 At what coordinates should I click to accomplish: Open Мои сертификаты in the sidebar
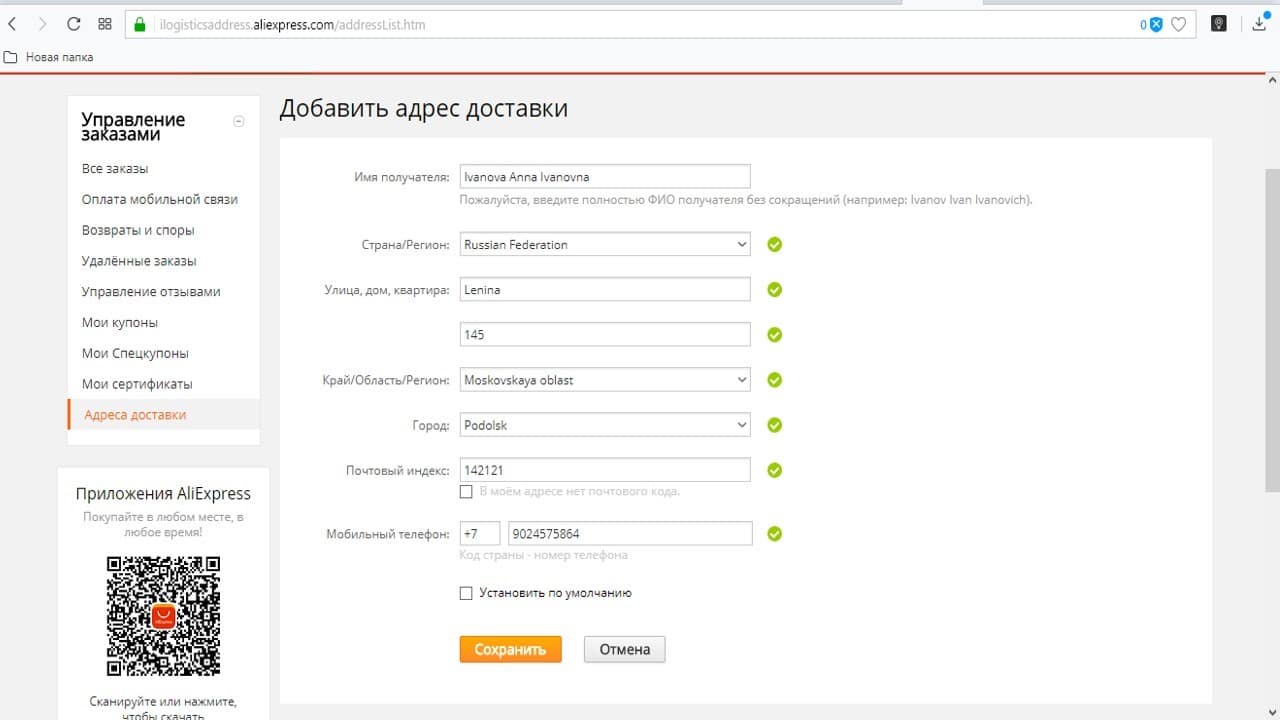(137, 384)
